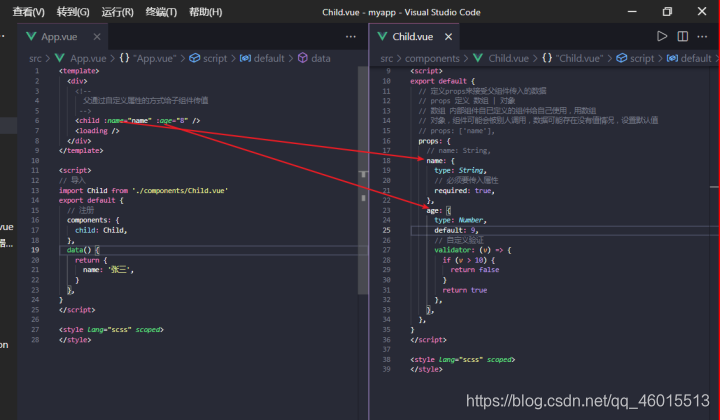
Task: Select the App.vue file breadcrumb in the left editor
Action: pos(88,58)
